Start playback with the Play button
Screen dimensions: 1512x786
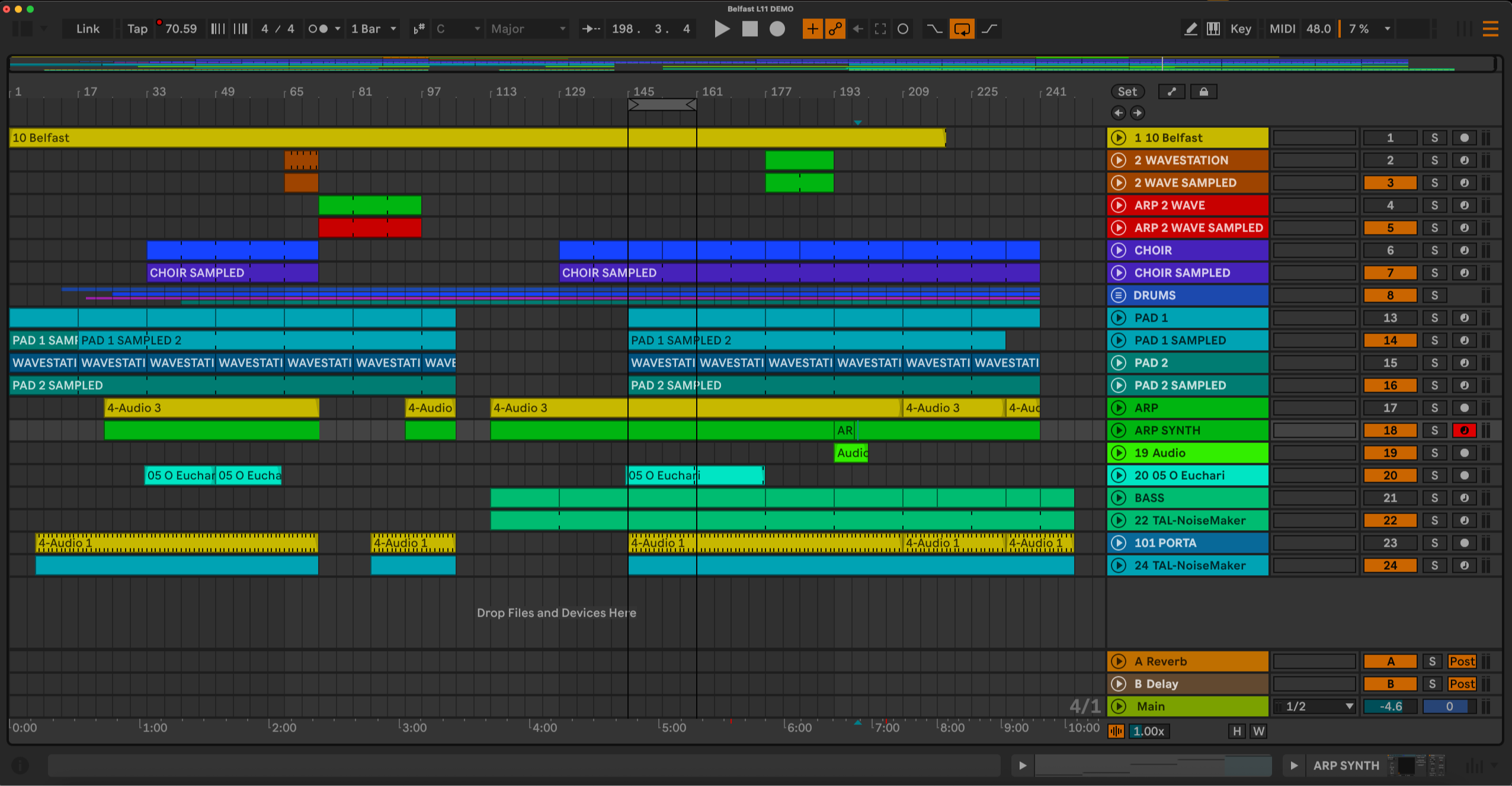click(x=721, y=29)
